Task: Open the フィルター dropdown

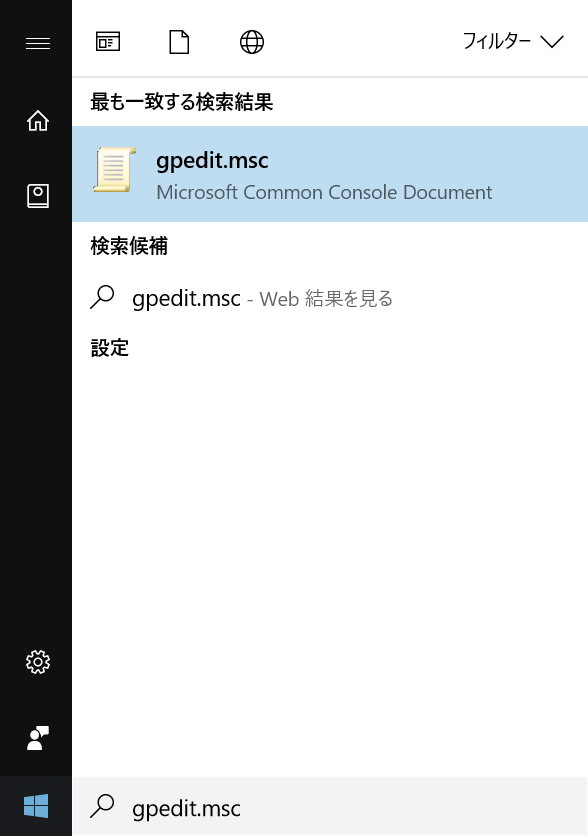Action: pyautogui.click(x=513, y=41)
